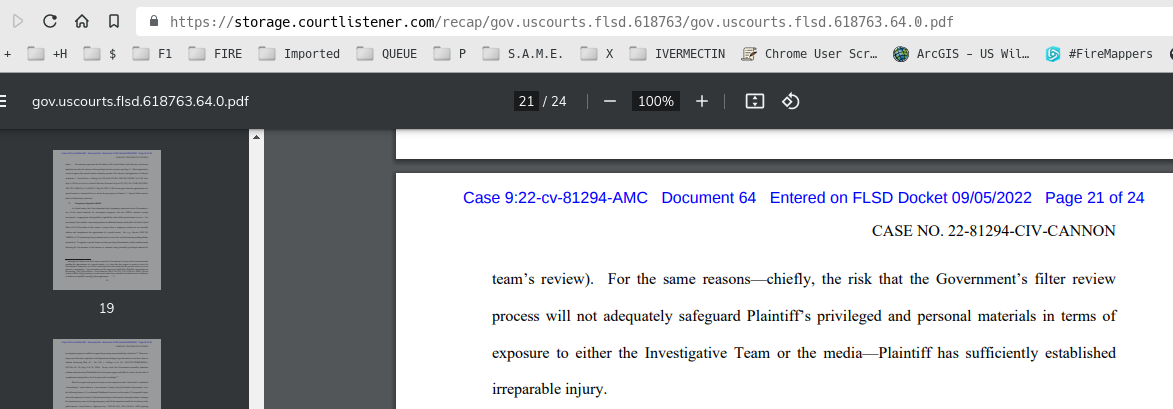This screenshot has height=409, width=1173.
Task: Click the fit to page icon
Action: click(x=755, y=101)
